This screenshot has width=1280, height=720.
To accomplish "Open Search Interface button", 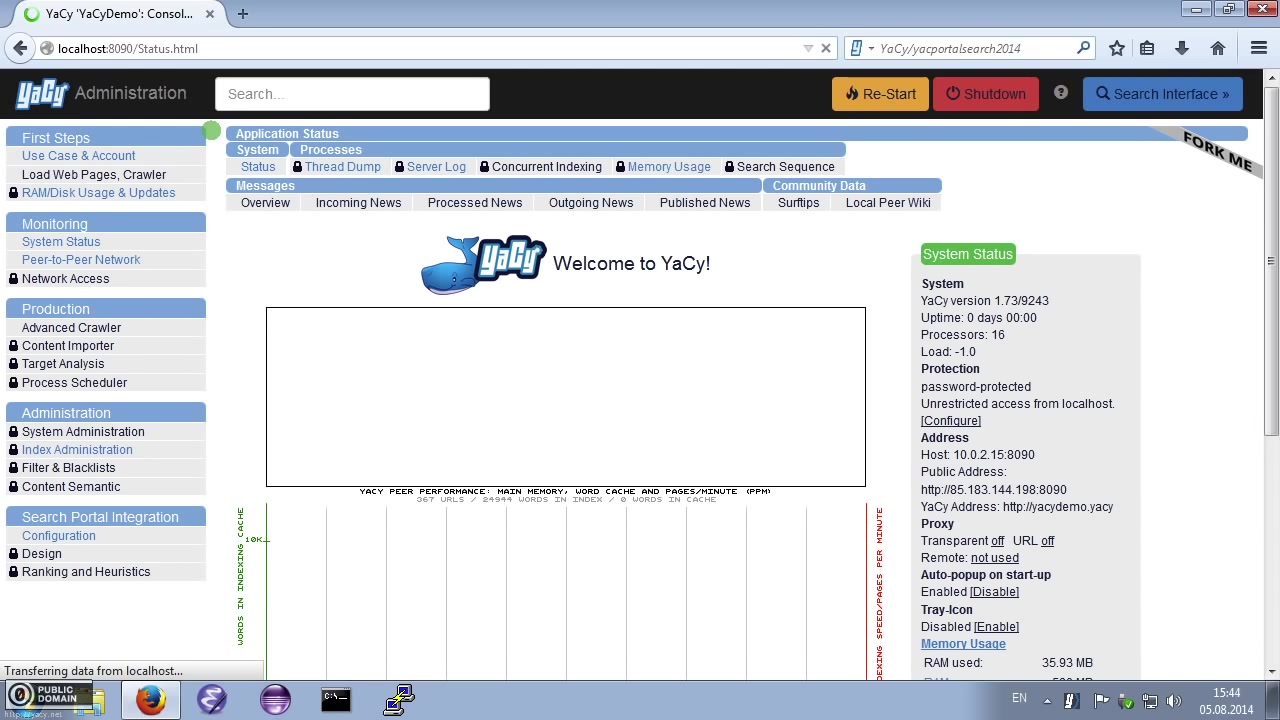I will (x=1162, y=94).
